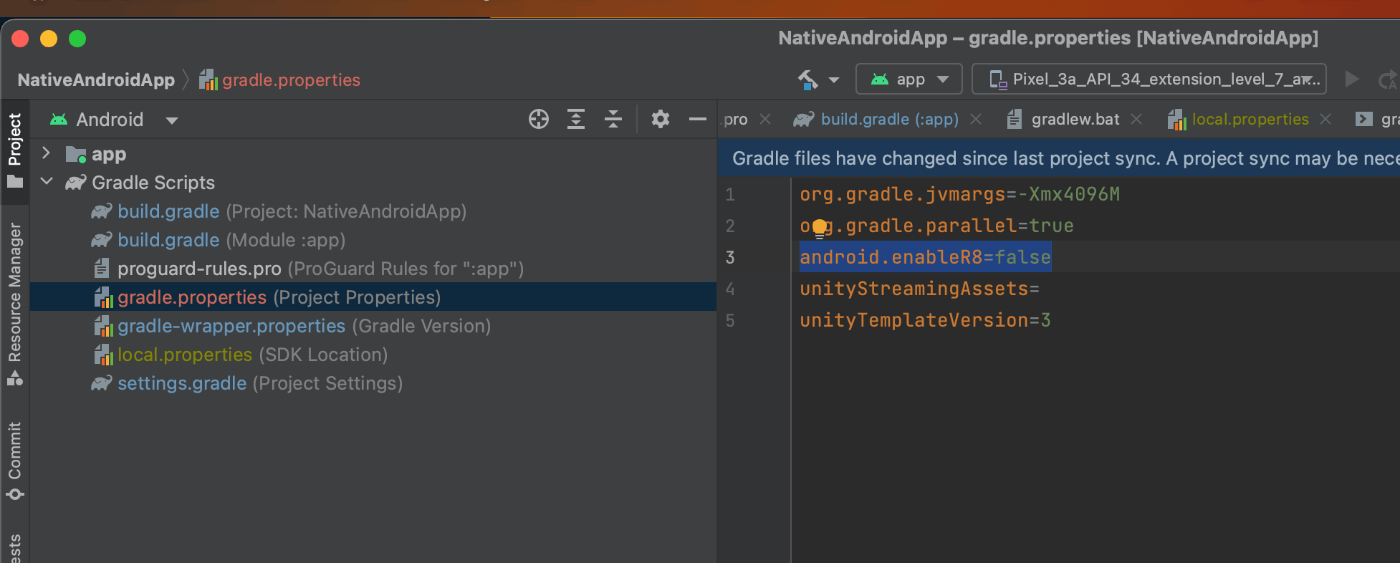Close the gradlew.bat tab
Viewport: 1400px width, 563px height.
(x=1137, y=119)
